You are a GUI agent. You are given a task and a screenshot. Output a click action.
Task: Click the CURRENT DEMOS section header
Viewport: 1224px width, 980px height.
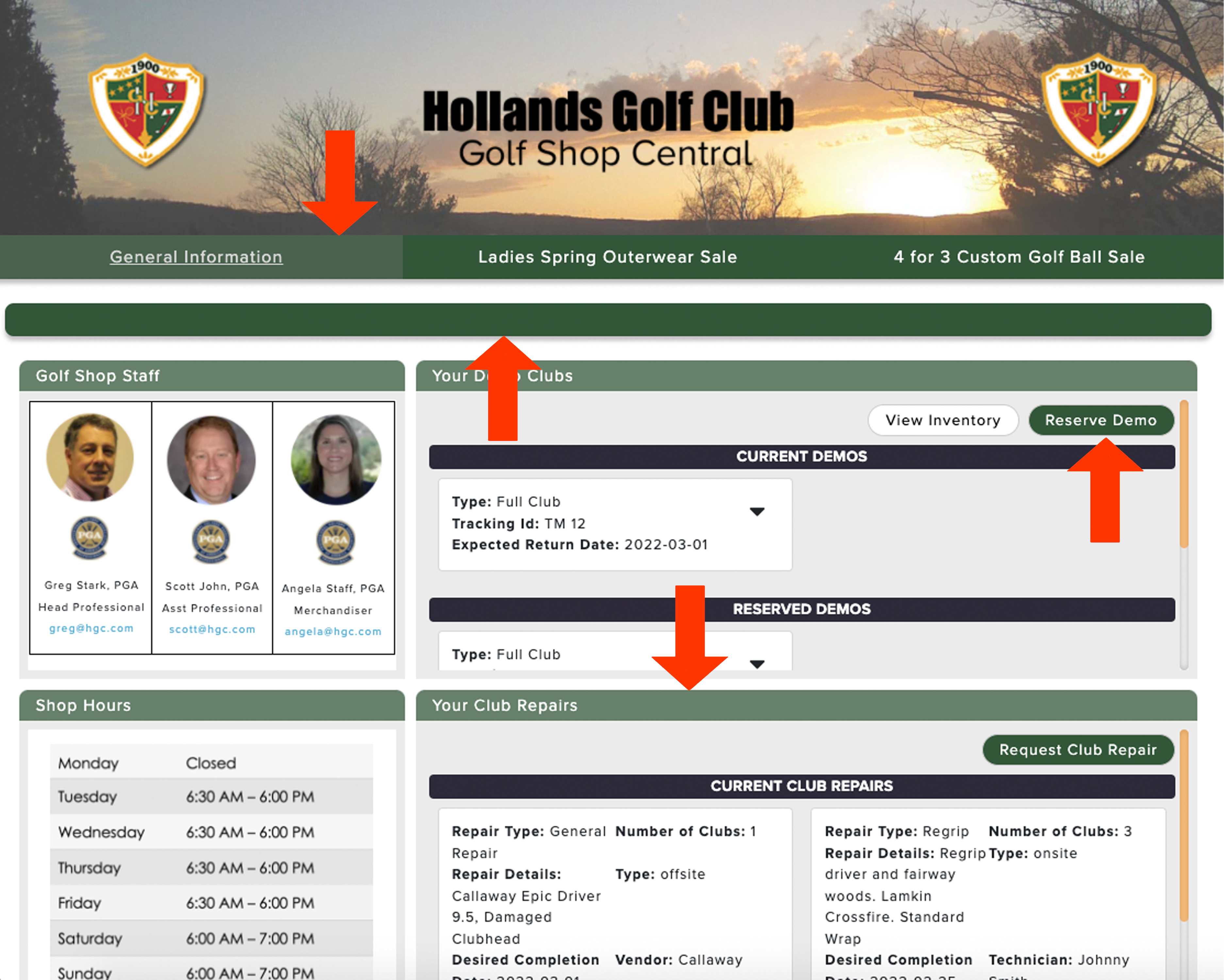point(802,456)
